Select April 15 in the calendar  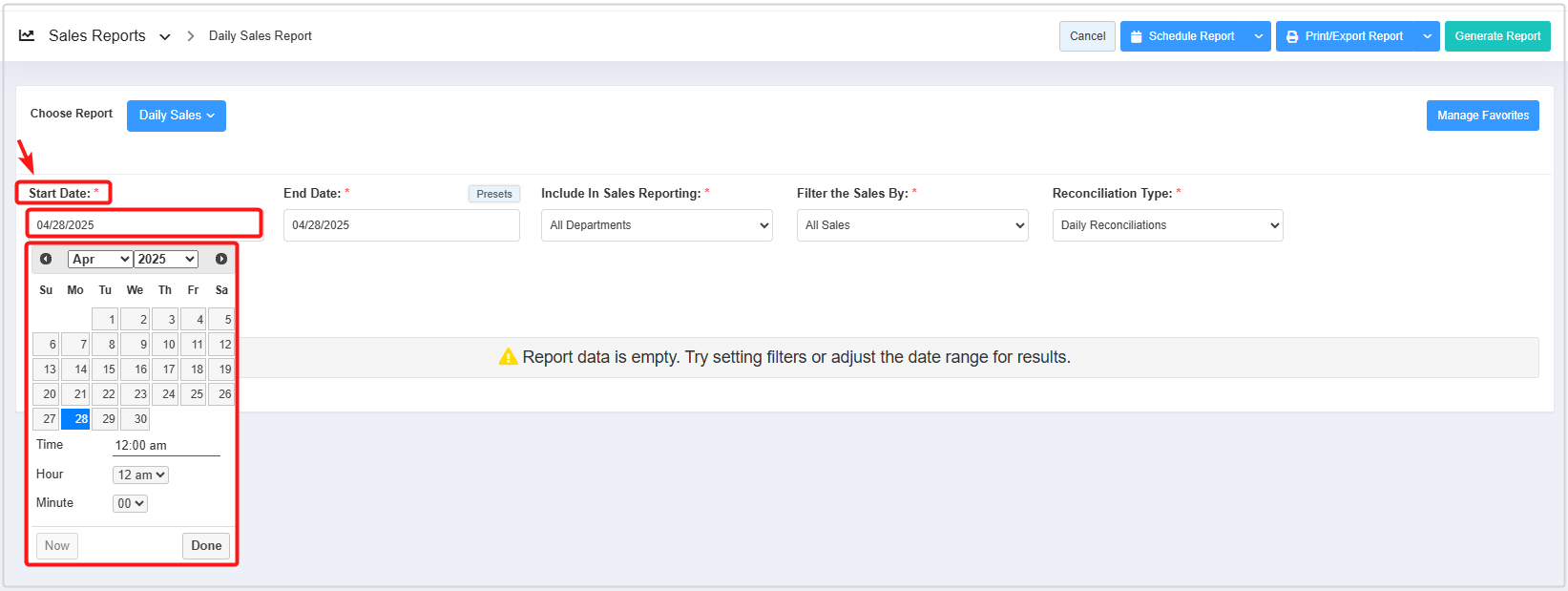(105, 369)
